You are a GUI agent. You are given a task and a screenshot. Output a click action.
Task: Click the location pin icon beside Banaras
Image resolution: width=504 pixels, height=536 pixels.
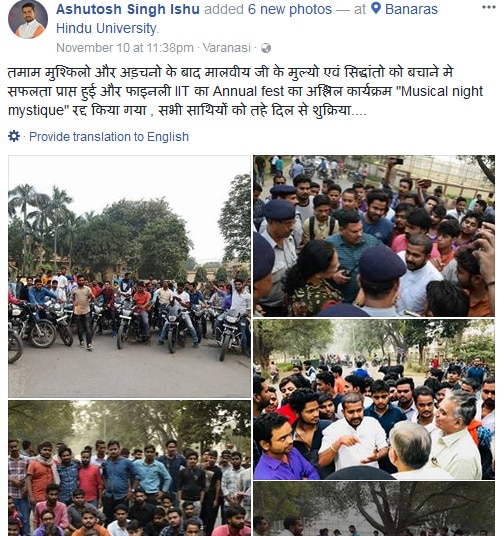pyautogui.click(x=376, y=9)
